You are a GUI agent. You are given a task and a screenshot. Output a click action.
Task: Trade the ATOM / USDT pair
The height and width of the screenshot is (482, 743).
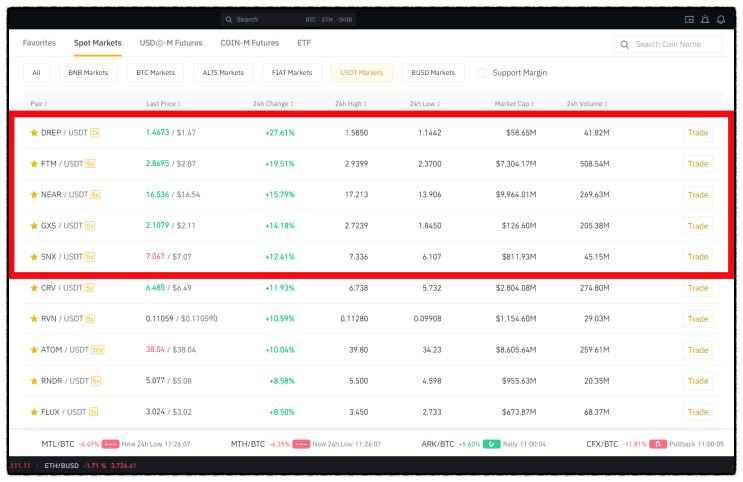coord(698,350)
